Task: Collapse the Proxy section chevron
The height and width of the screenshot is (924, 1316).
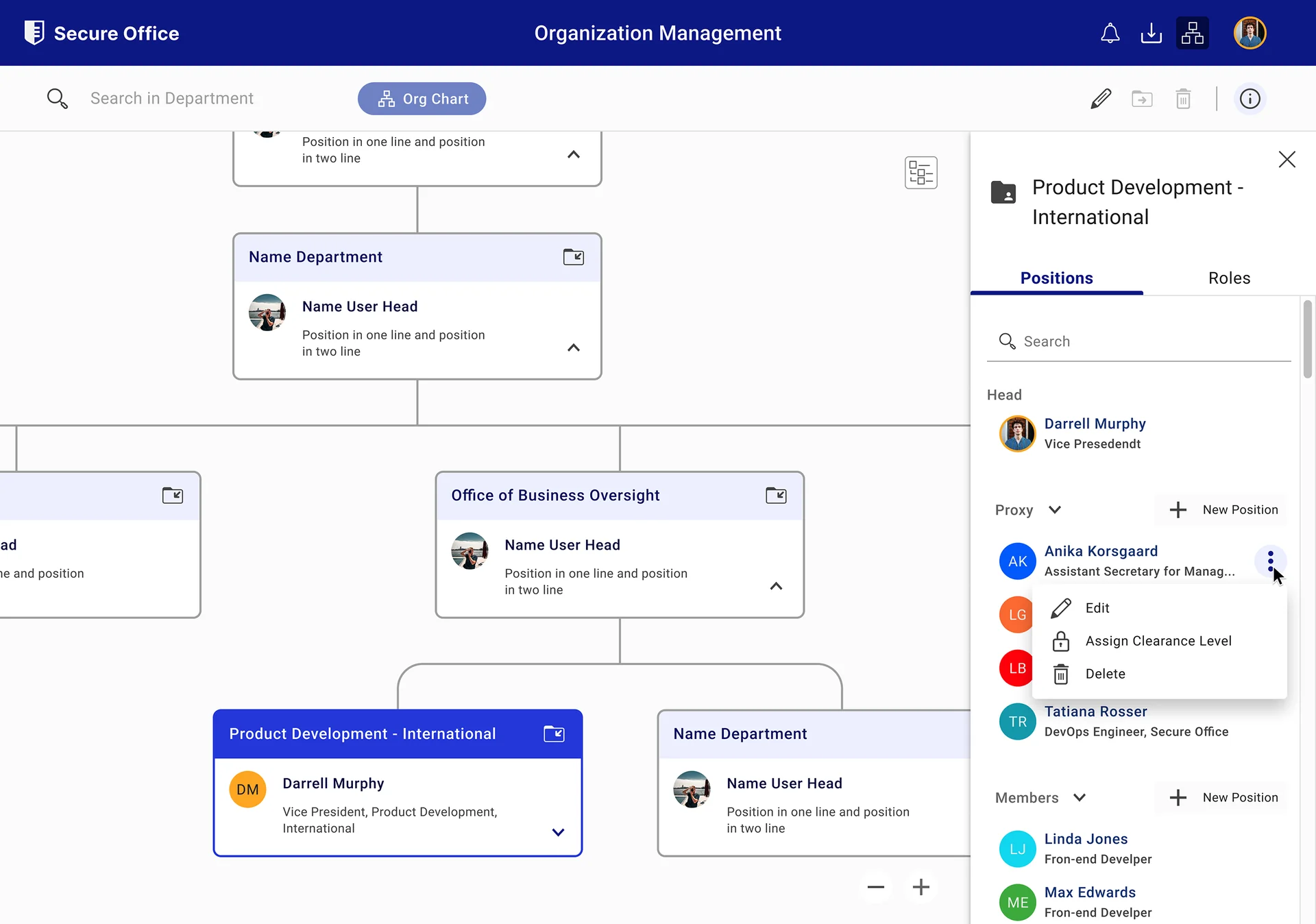Action: (x=1055, y=510)
